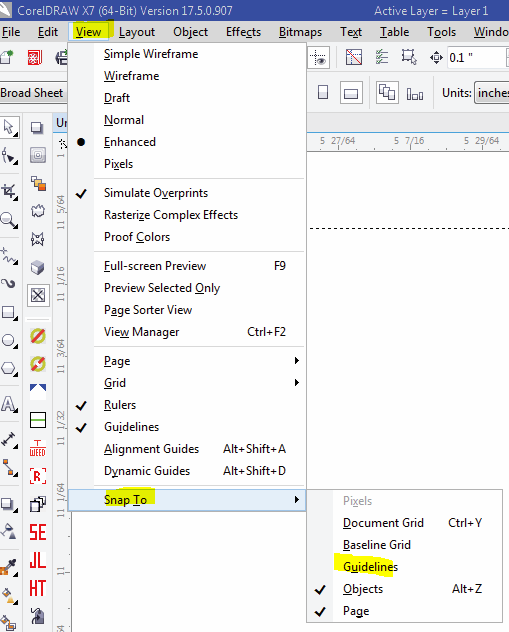Disable snapping to Page

click(404, 611)
